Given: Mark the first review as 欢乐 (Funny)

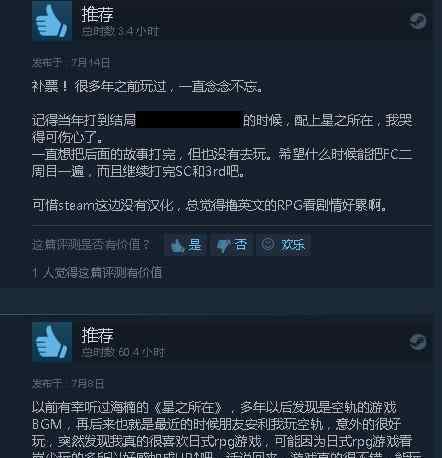Looking at the screenshot, I should 284,245.
